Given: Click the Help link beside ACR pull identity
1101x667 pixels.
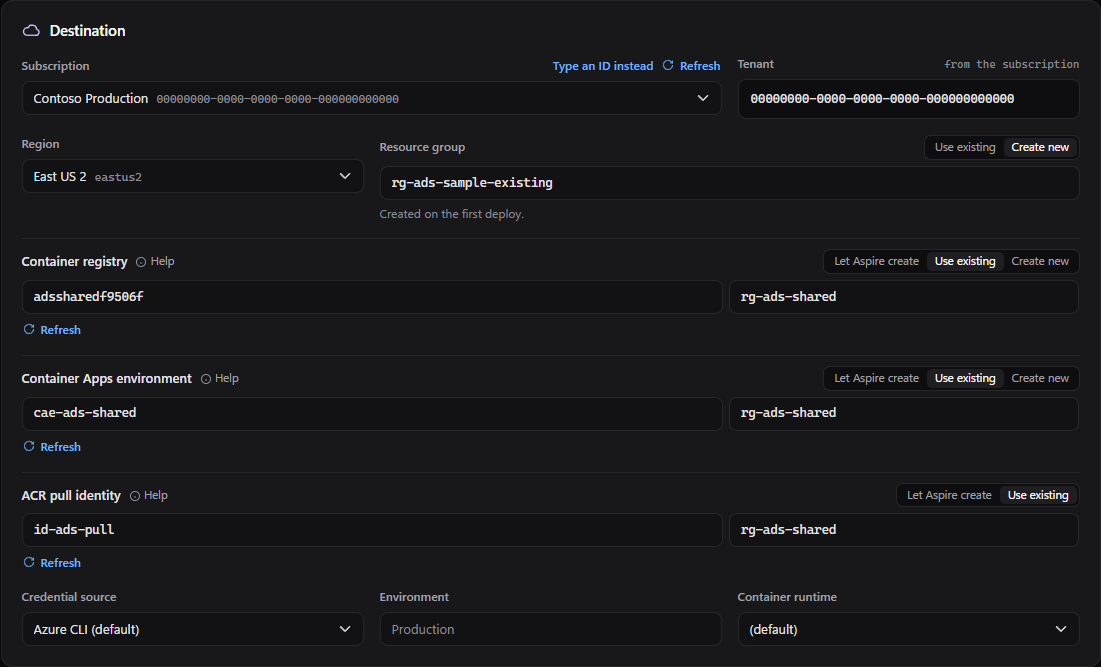Looking at the screenshot, I should click(156, 495).
